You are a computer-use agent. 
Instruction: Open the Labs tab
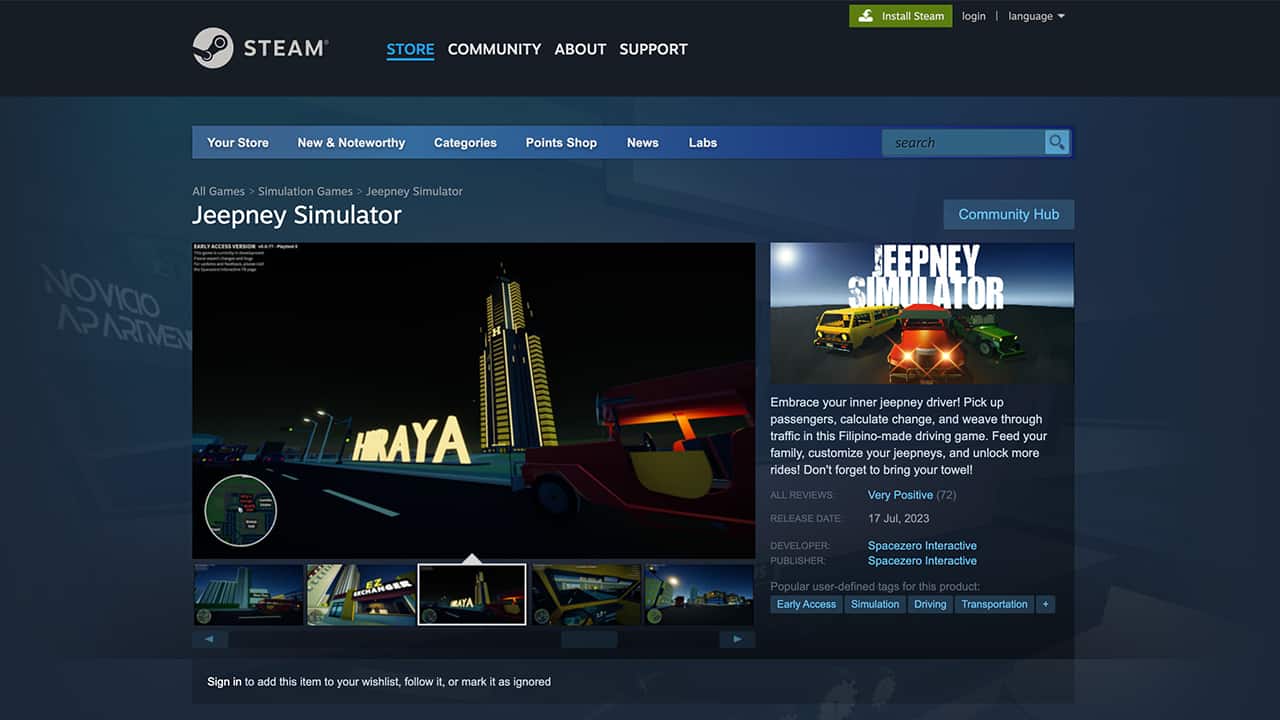[703, 143]
